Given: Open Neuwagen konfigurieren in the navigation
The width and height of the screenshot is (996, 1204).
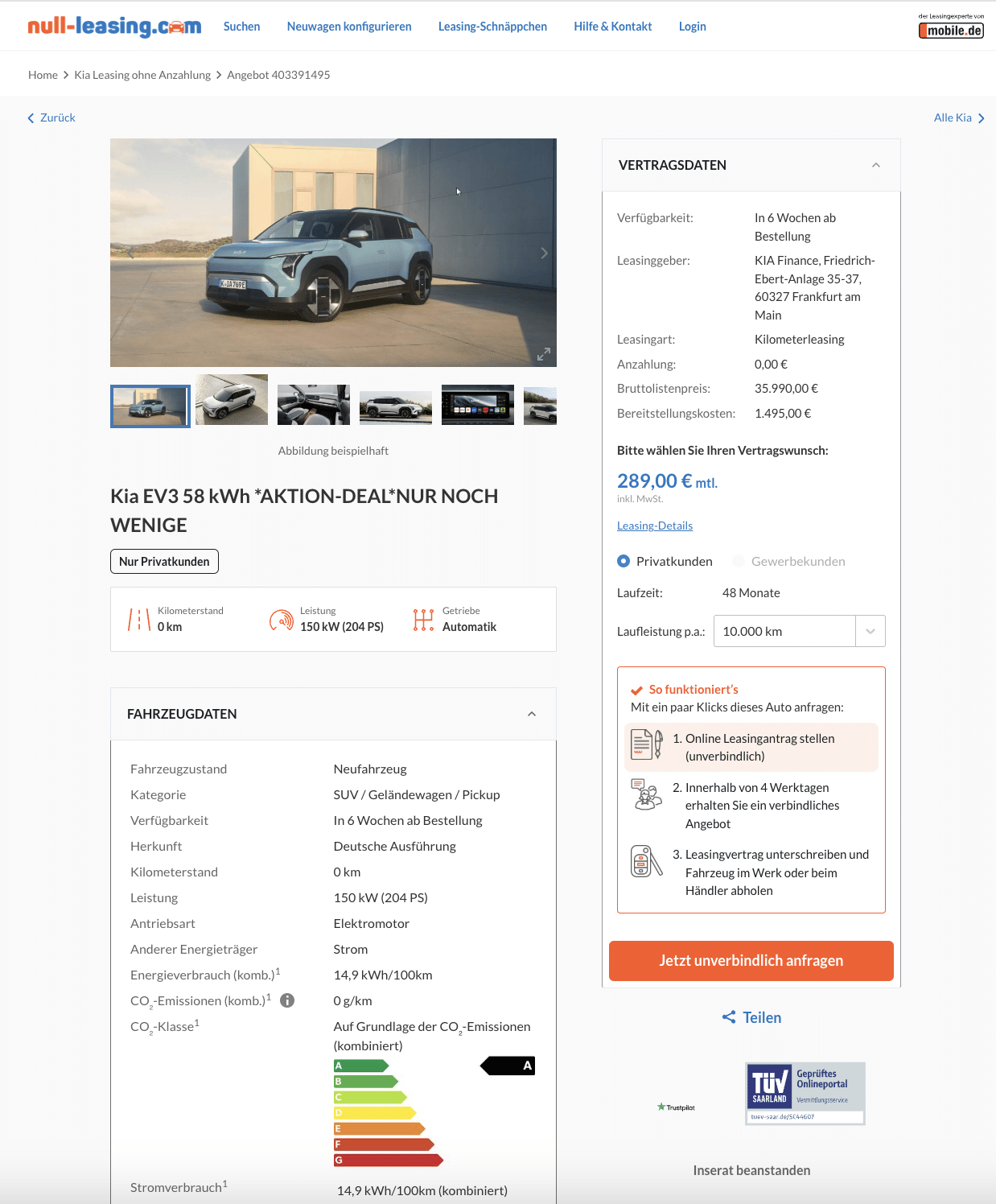Looking at the screenshot, I should coord(349,27).
